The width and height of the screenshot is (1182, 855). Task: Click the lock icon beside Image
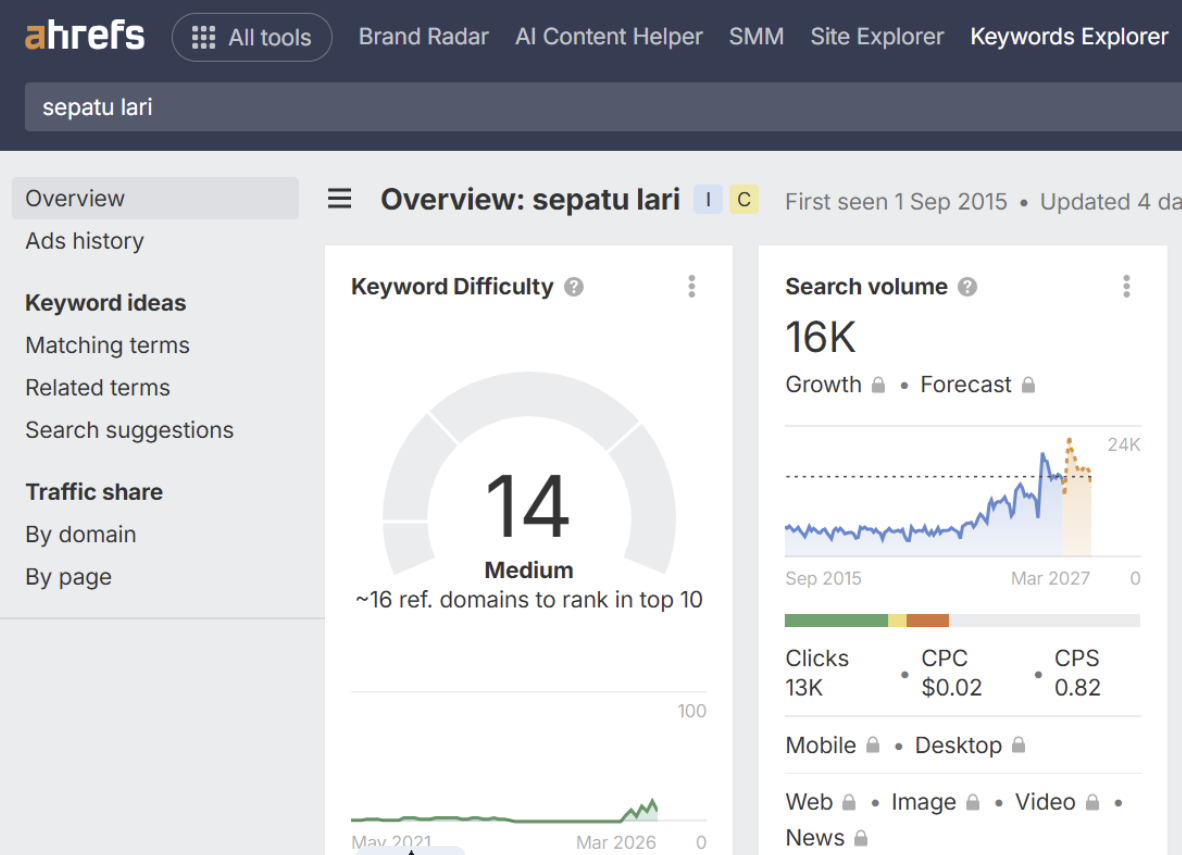(972, 802)
